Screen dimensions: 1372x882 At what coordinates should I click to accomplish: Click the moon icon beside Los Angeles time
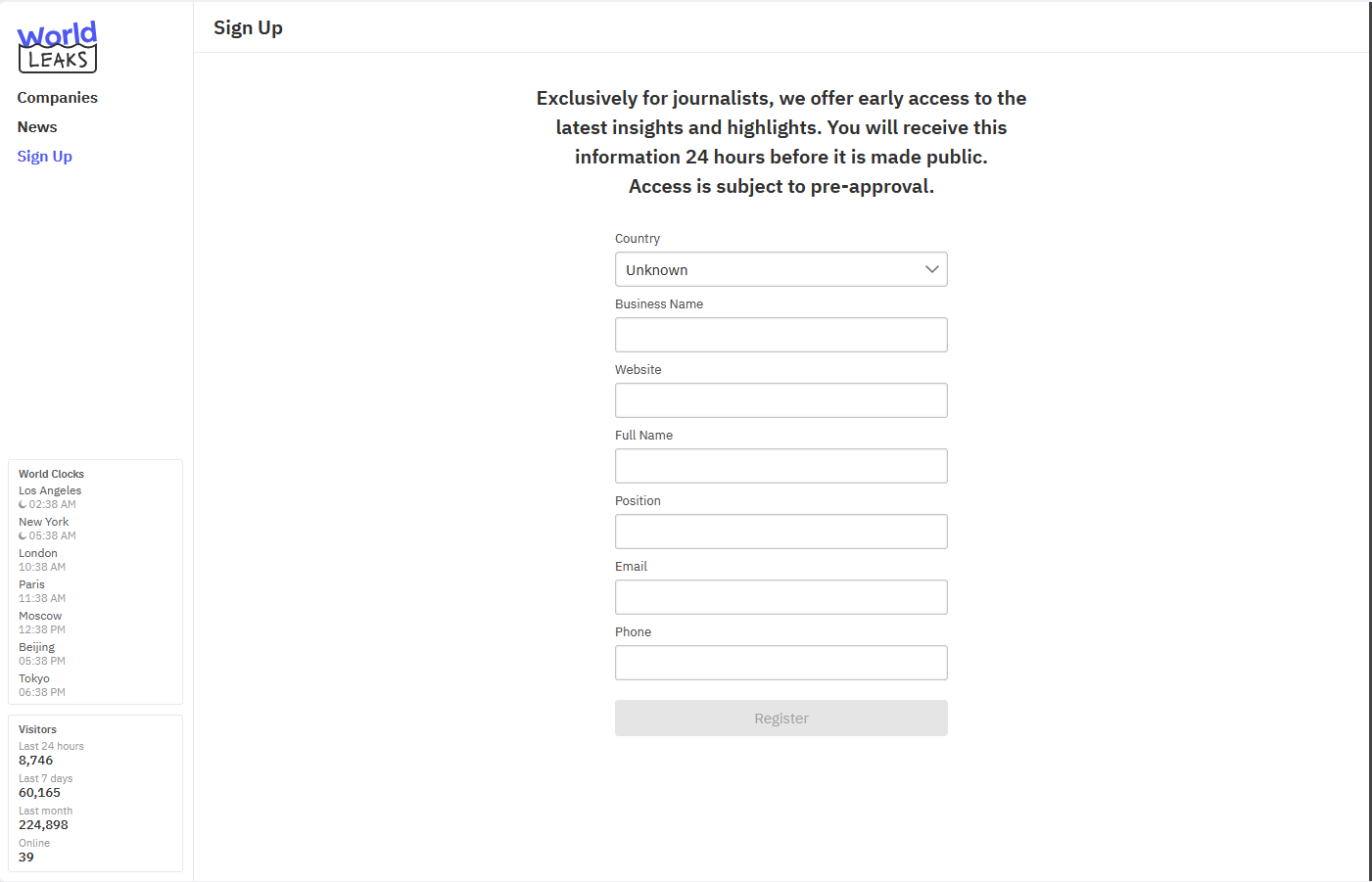click(23, 505)
